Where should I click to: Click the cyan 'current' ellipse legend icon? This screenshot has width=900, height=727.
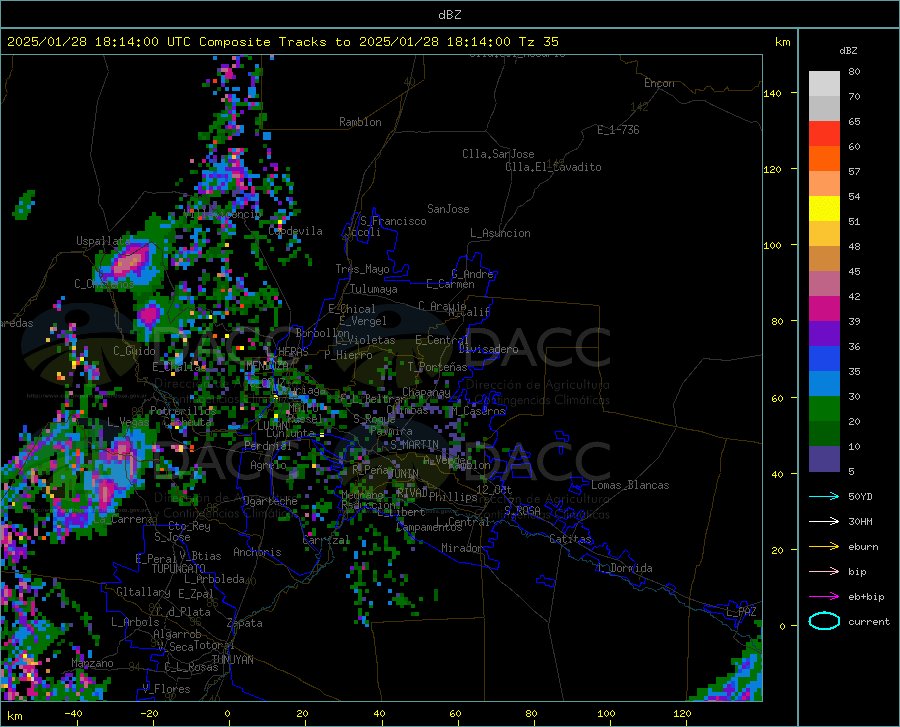click(x=824, y=621)
